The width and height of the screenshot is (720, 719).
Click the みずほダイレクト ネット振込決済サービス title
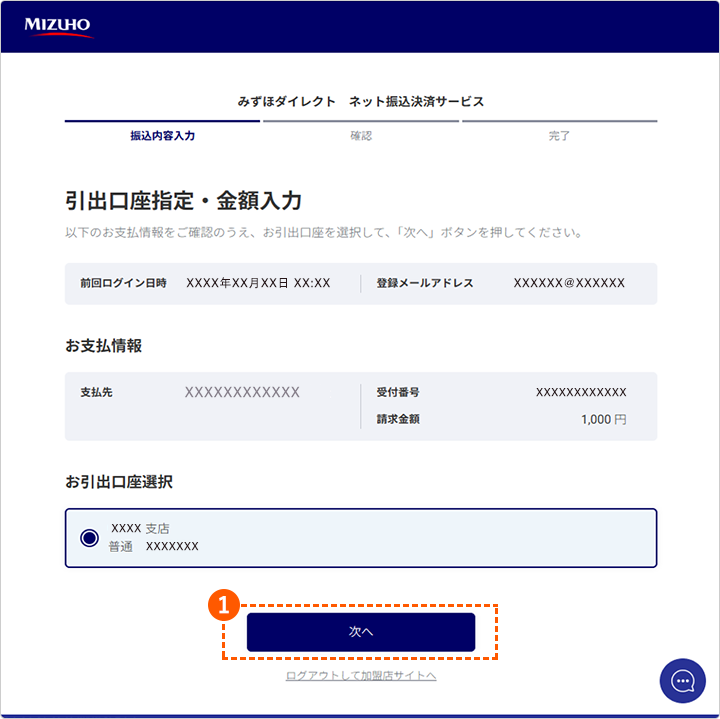361,101
